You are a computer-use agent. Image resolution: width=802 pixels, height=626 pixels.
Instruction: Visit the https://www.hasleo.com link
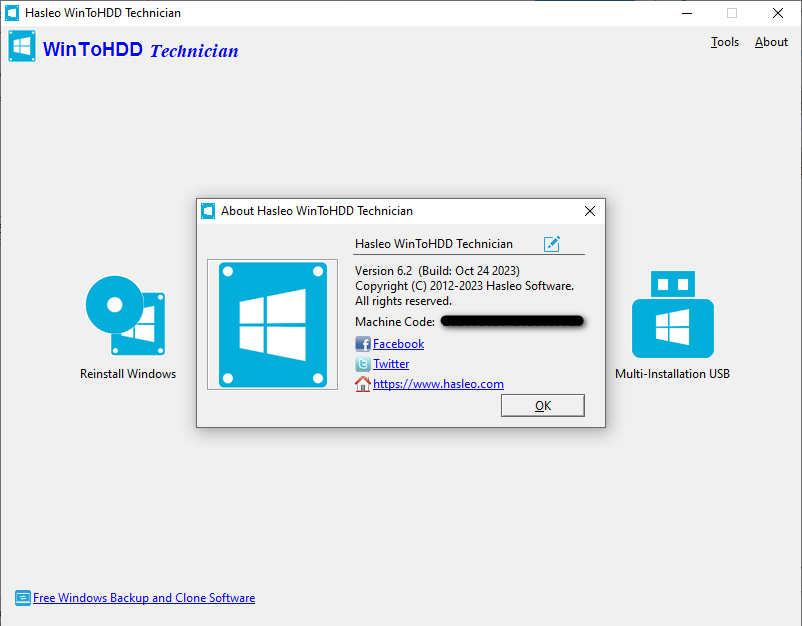438,384
